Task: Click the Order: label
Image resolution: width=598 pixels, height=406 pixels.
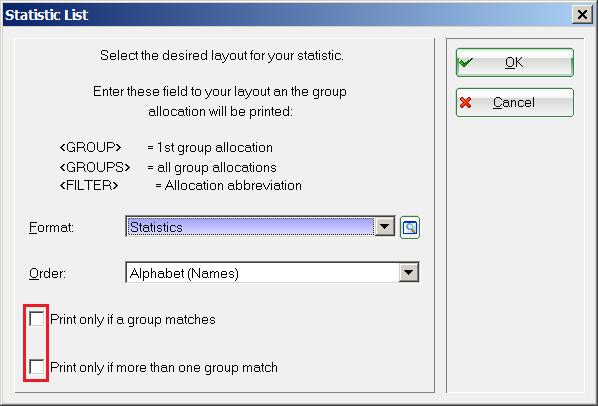Action: click(x=47, y=273)
